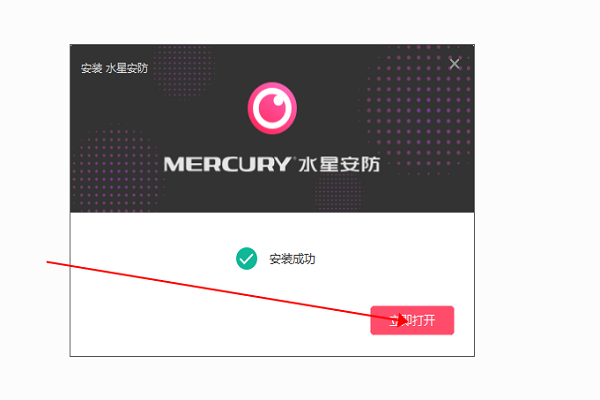Click the purple dot pattern below the title
This screenshot has height=400, width=600.
click(x=115, y=168)
